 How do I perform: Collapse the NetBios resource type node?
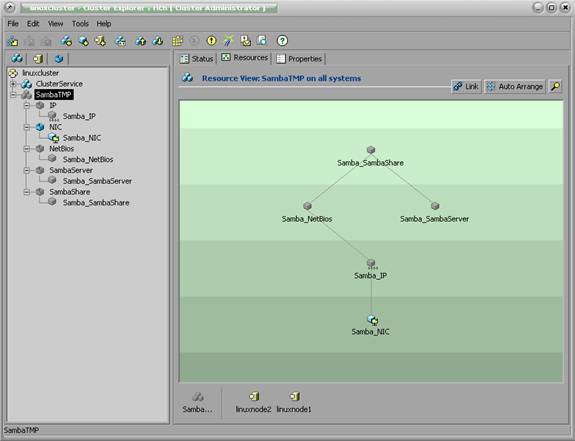(x=27, y=149)
